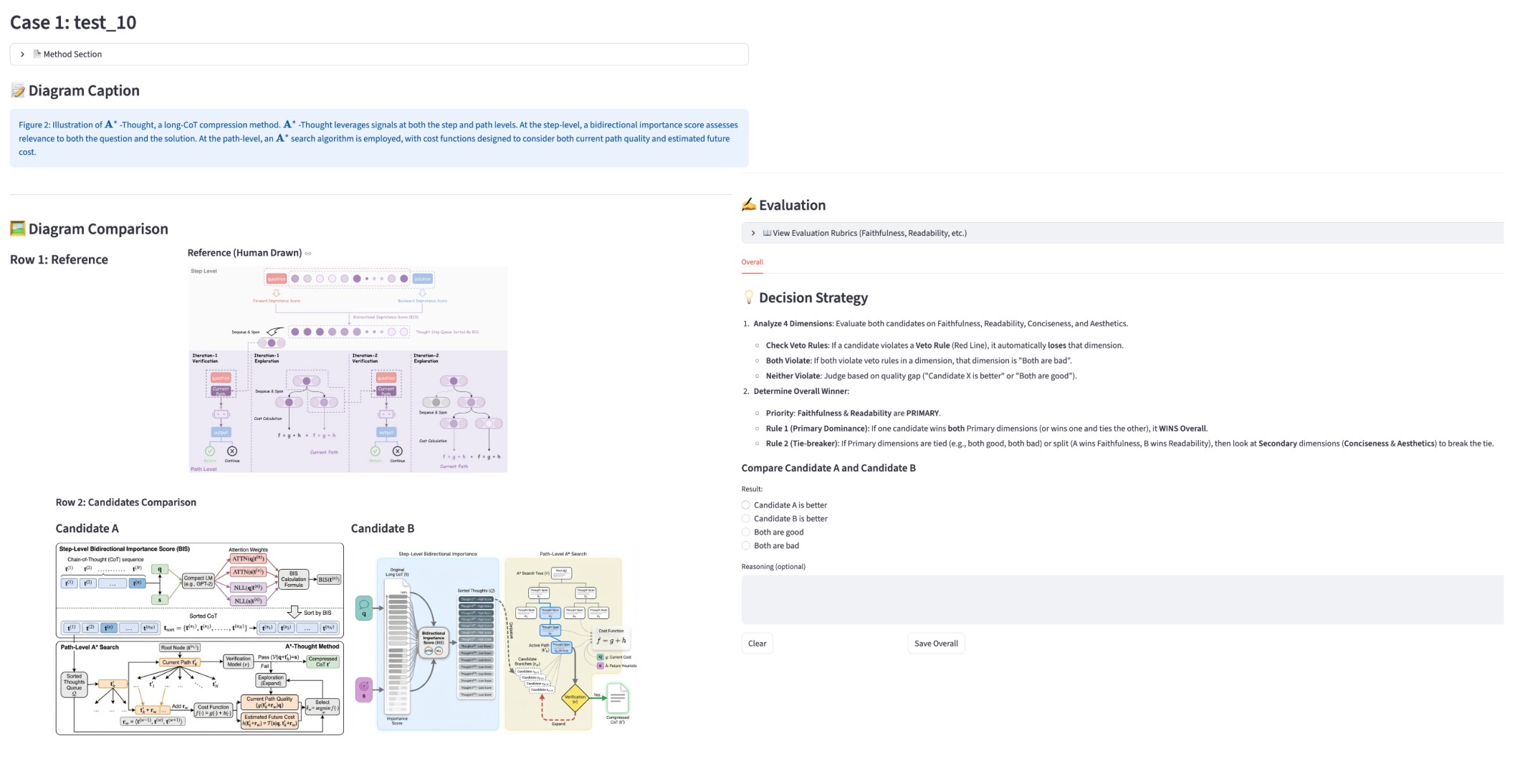1525x784 pixels.
Task: Click the 'Rule 2 (Tie-breaker)' bullet
Action: click(1130, 444)
